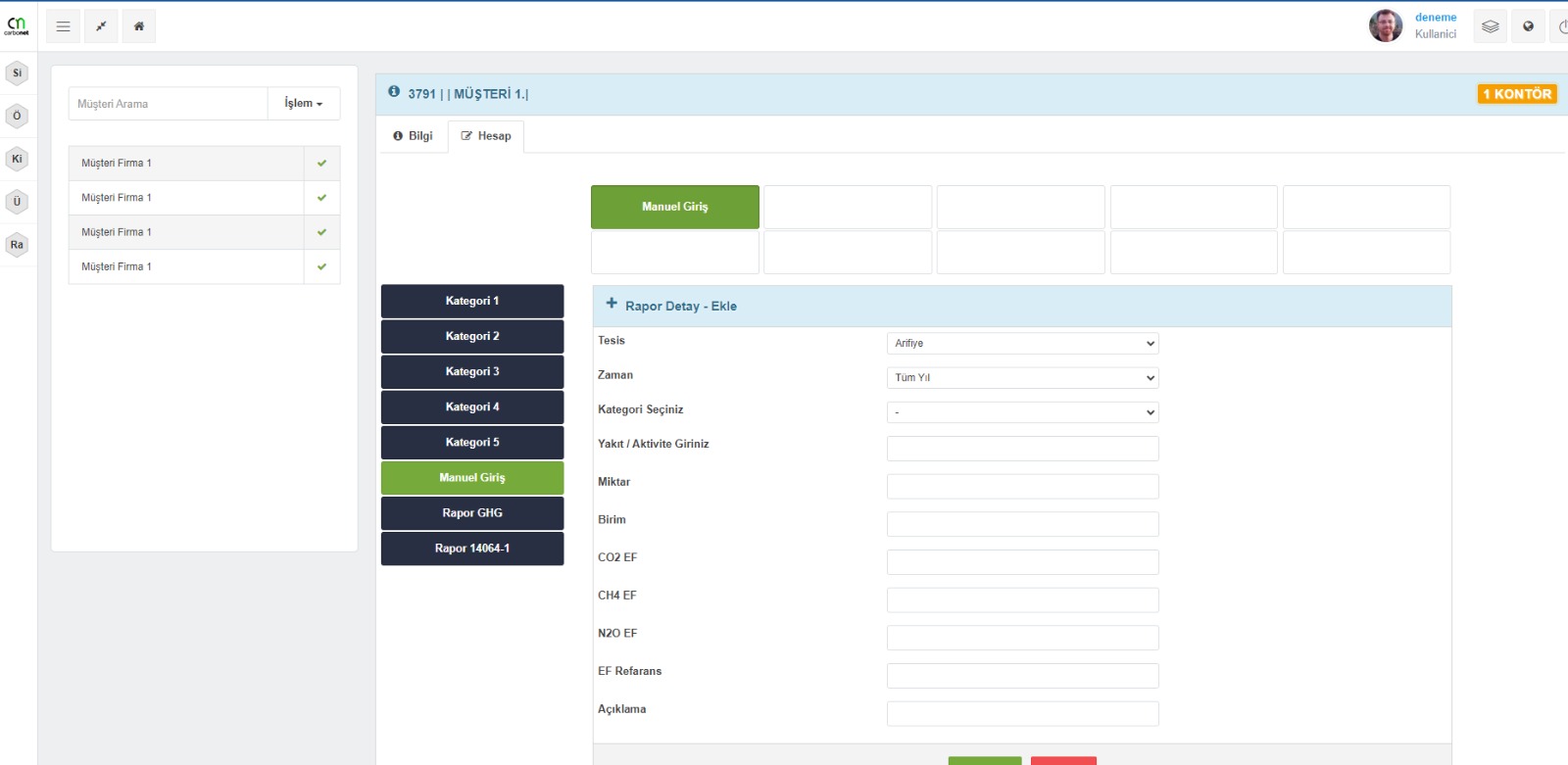Select the Hesap tab
Image resolution: width=1568 pixels, height=765 pixels.
[x=486, y=136]
